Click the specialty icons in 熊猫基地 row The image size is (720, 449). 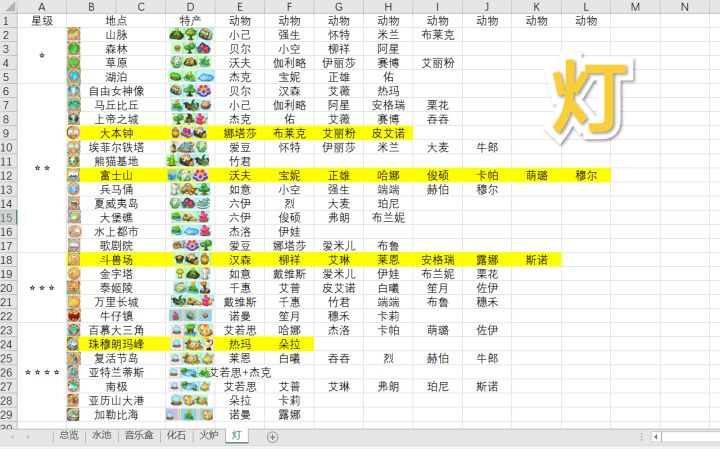(x=188, y=161)
